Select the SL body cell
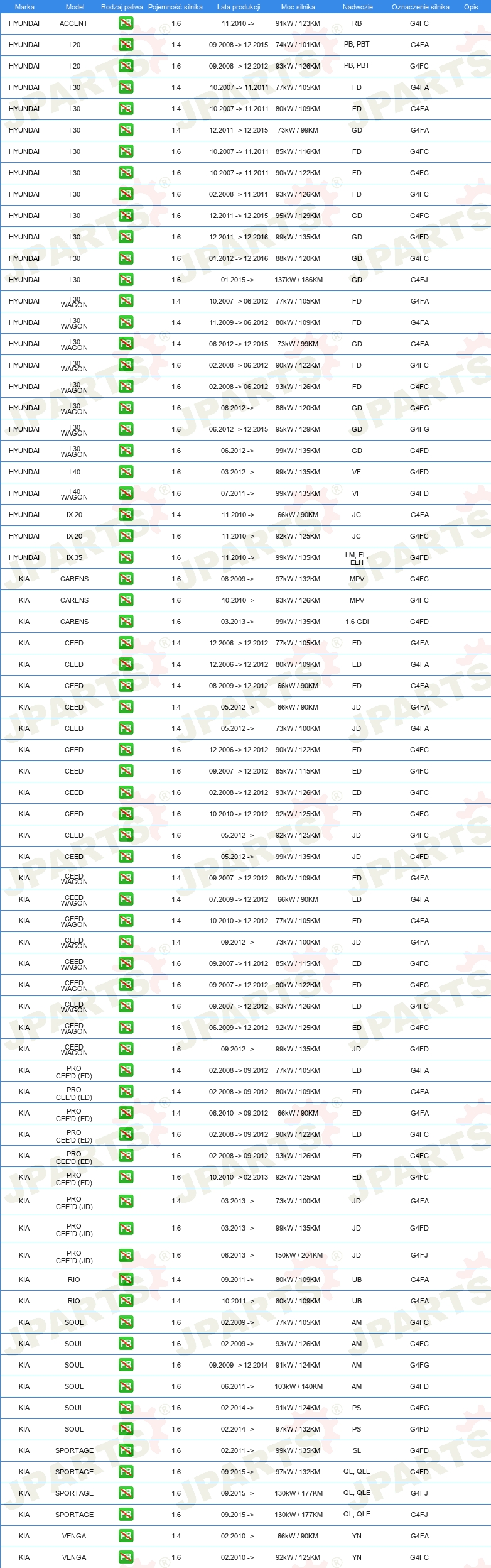Image resolution: width=491 pixels, height=1568 pixels. coord(357,1450)
